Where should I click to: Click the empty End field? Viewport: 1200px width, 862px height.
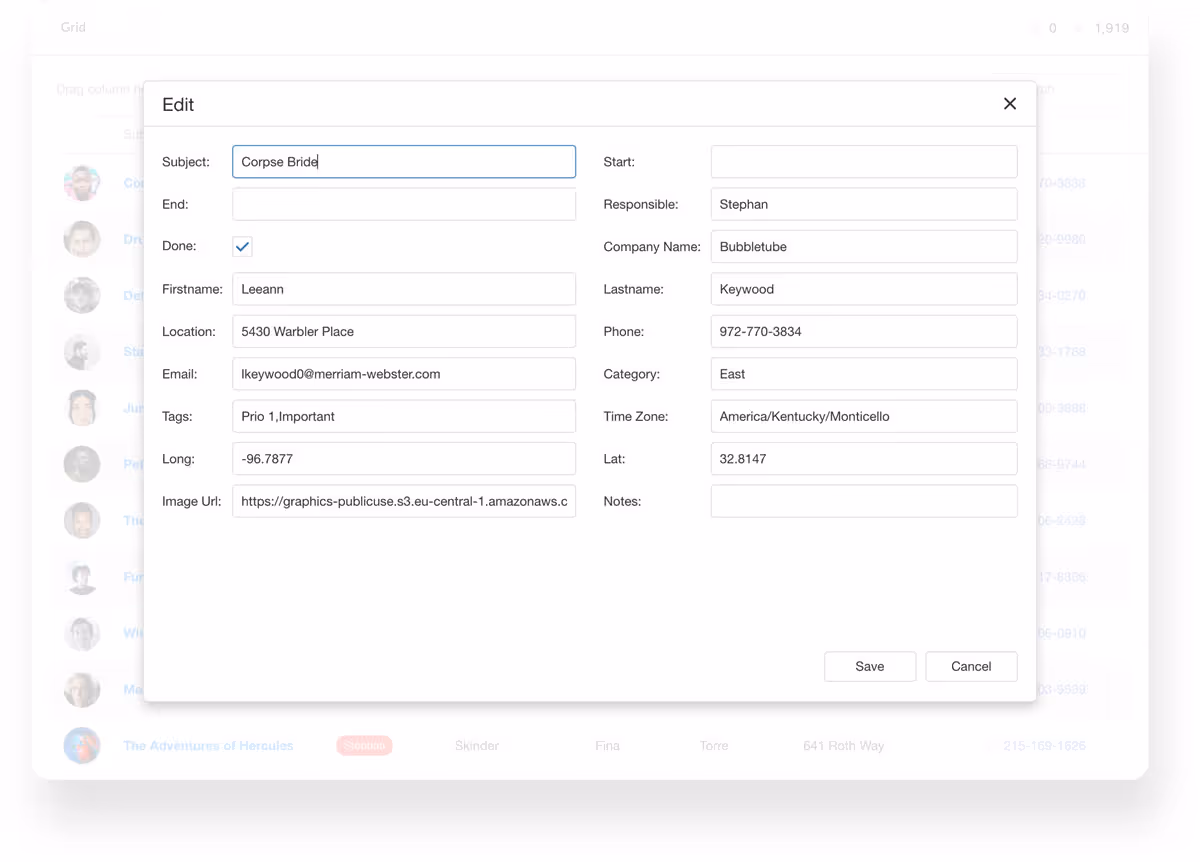point(404,204)
